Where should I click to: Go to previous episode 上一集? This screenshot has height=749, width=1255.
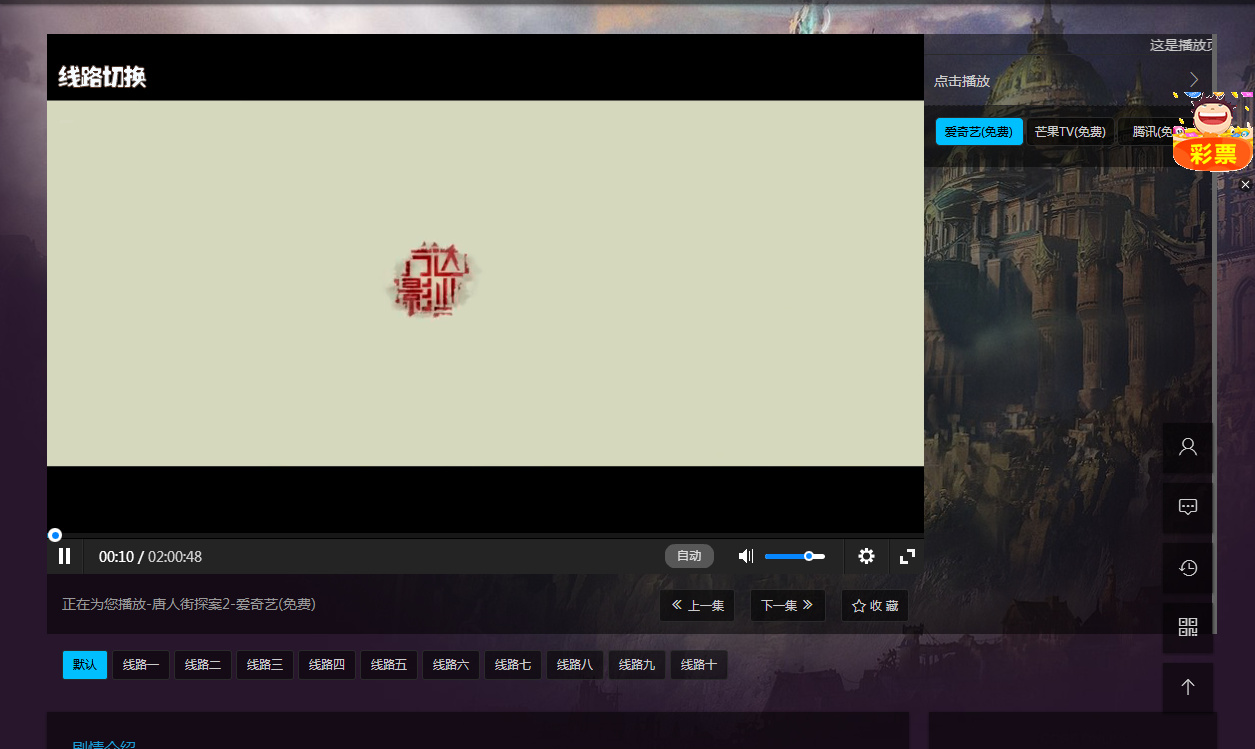point(697,606)
